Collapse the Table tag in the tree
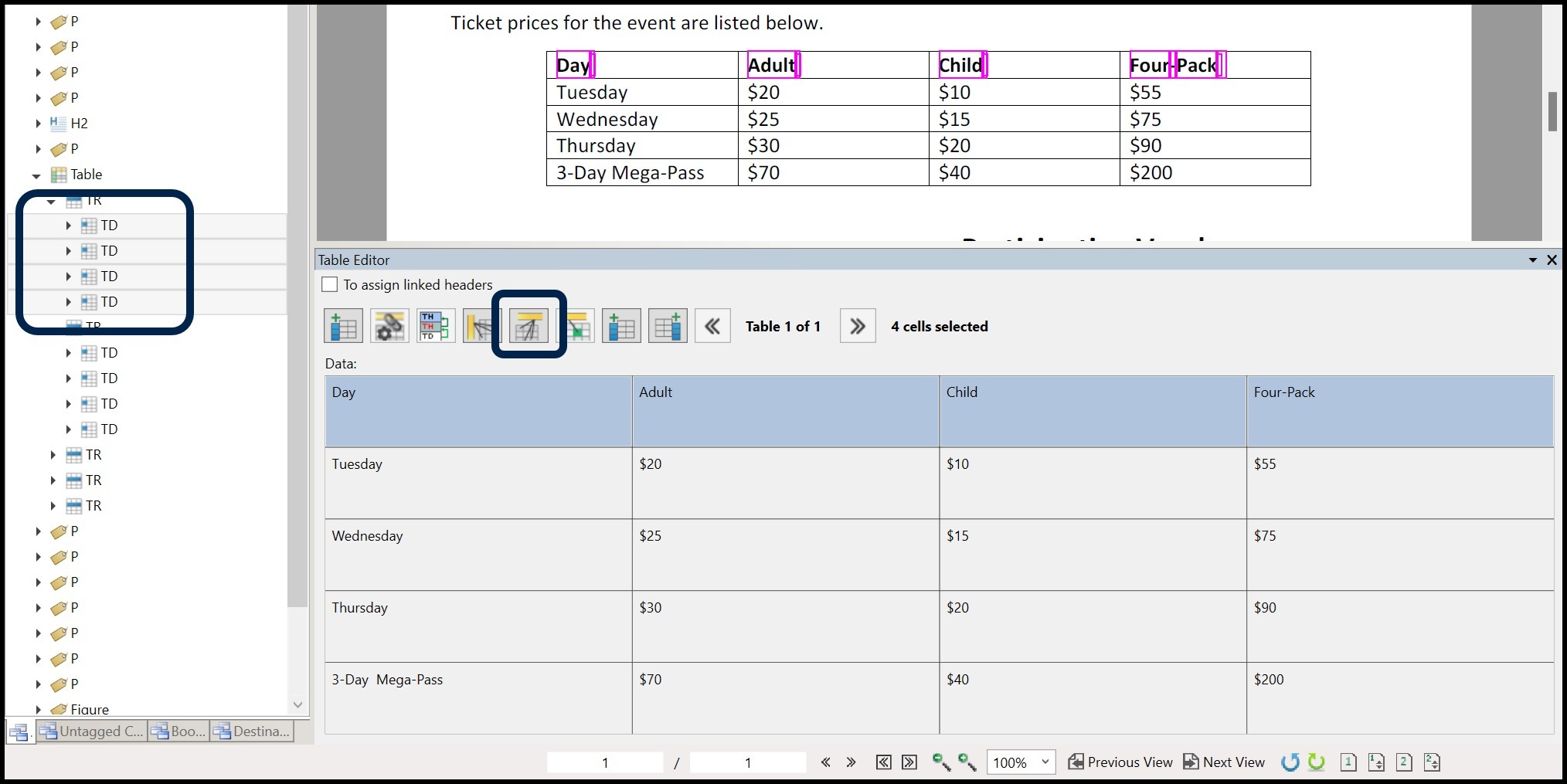 36,175
